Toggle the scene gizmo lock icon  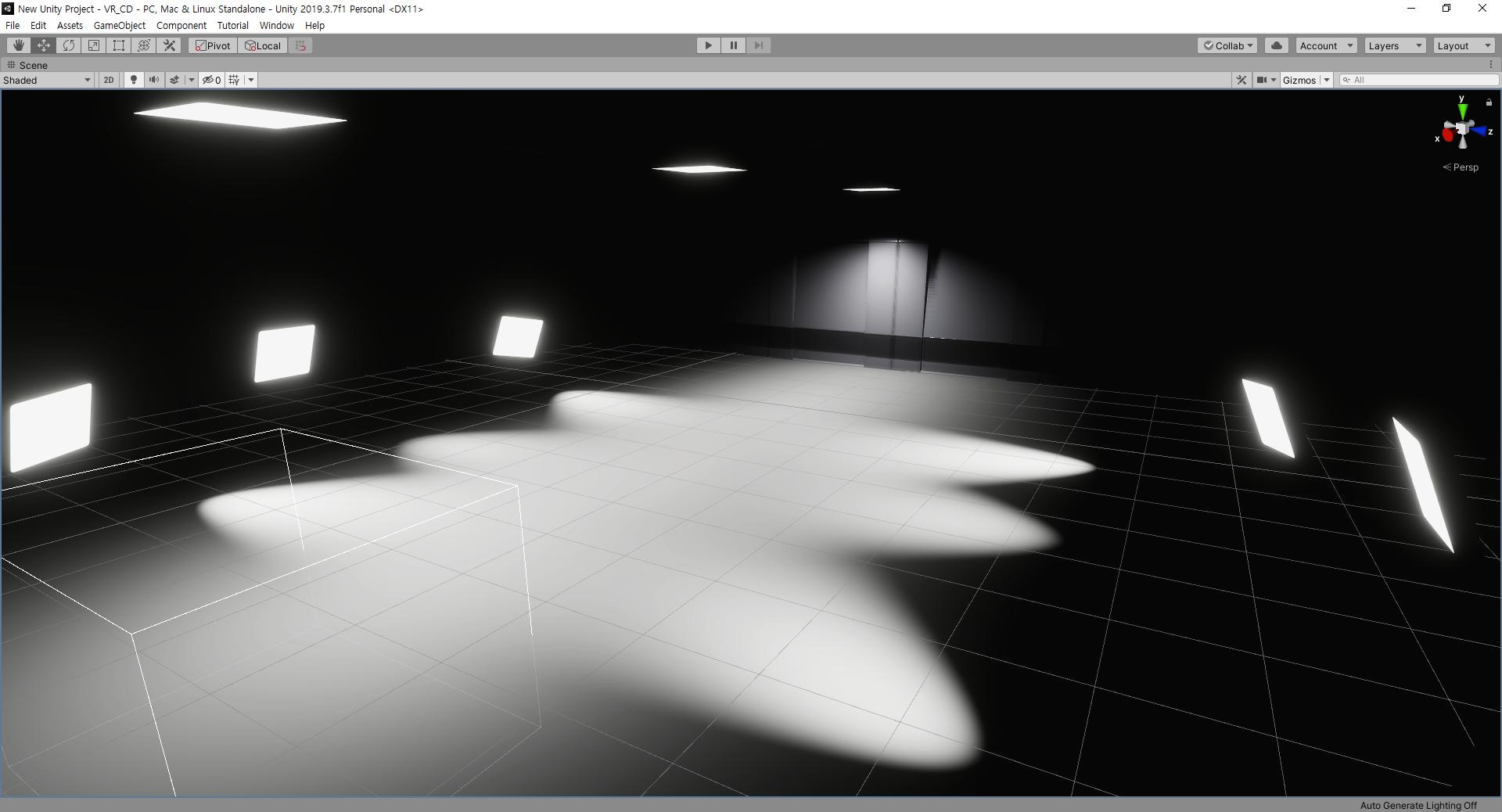1489,102
